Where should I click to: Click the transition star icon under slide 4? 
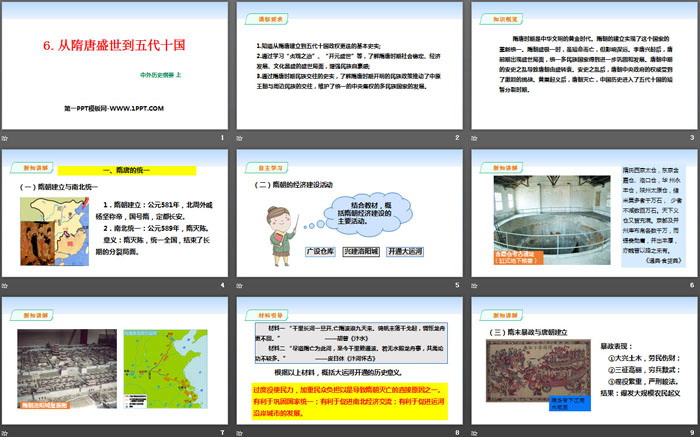(x=5, y=286)
